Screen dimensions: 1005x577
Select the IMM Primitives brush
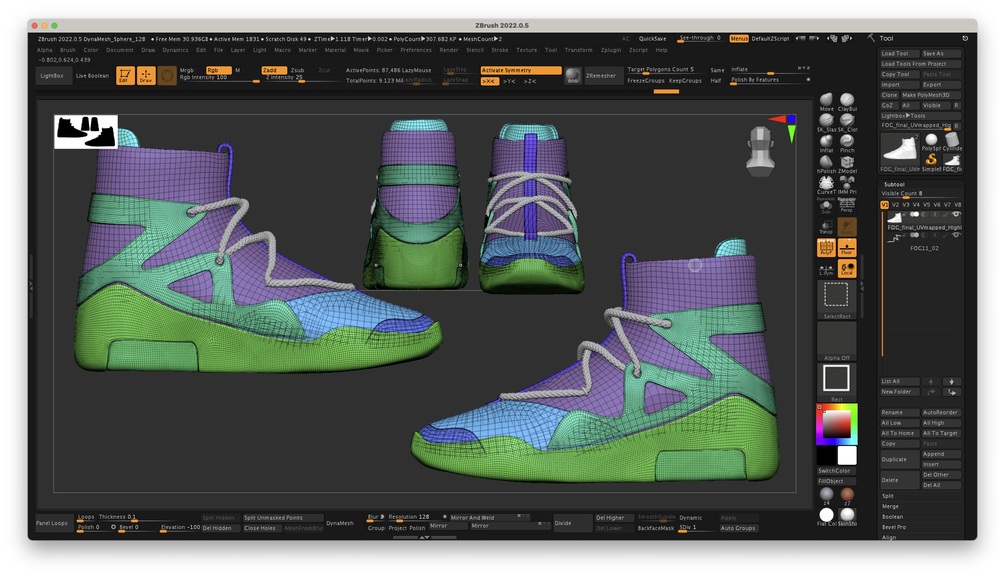[847, 184]
